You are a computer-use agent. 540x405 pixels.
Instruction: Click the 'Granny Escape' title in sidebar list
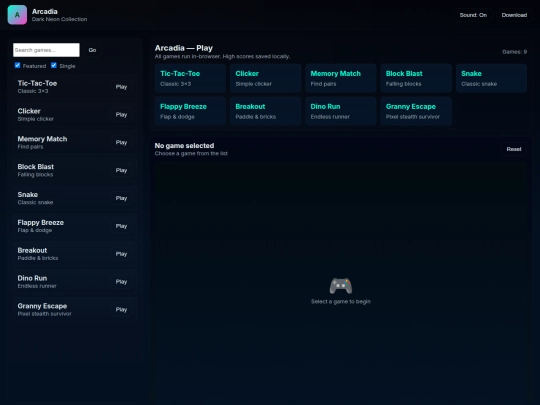click(42, 306)
